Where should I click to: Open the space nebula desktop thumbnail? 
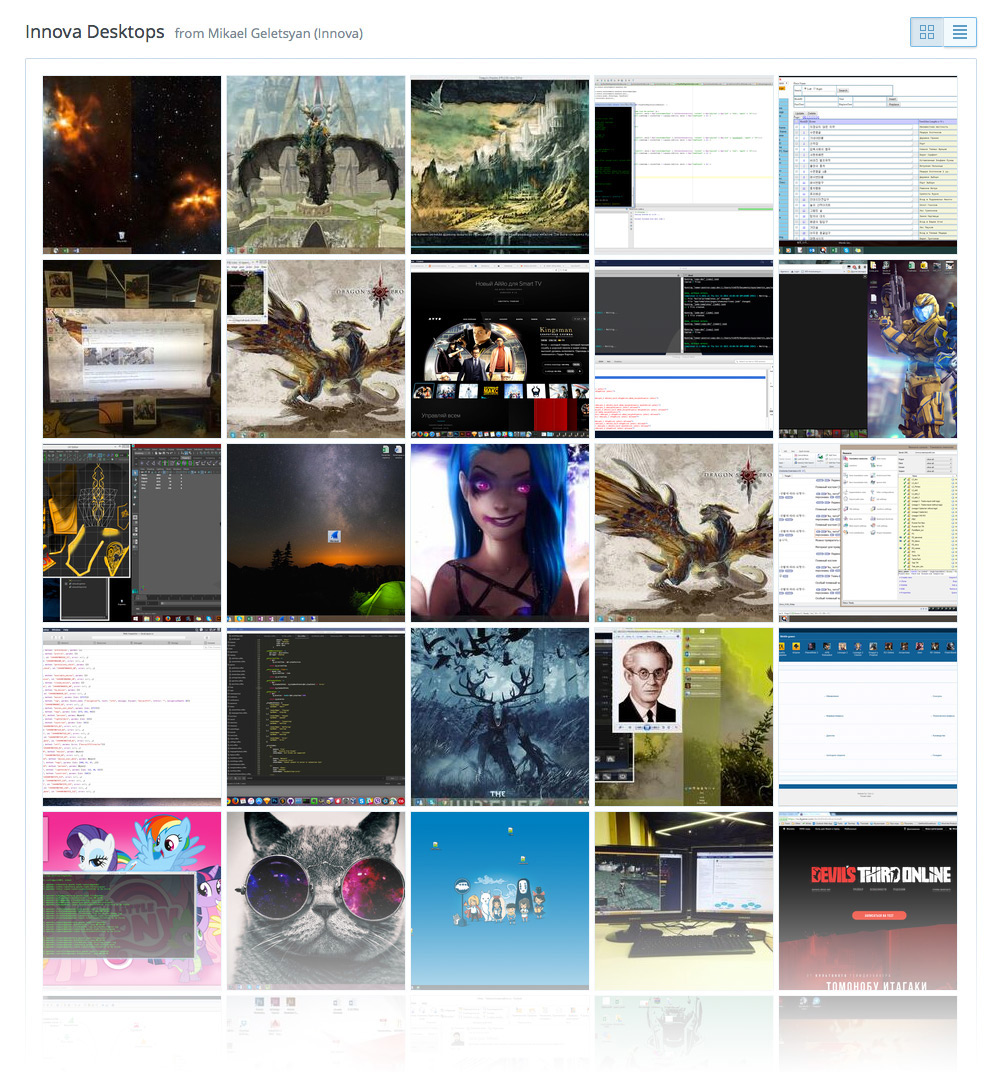132,165
